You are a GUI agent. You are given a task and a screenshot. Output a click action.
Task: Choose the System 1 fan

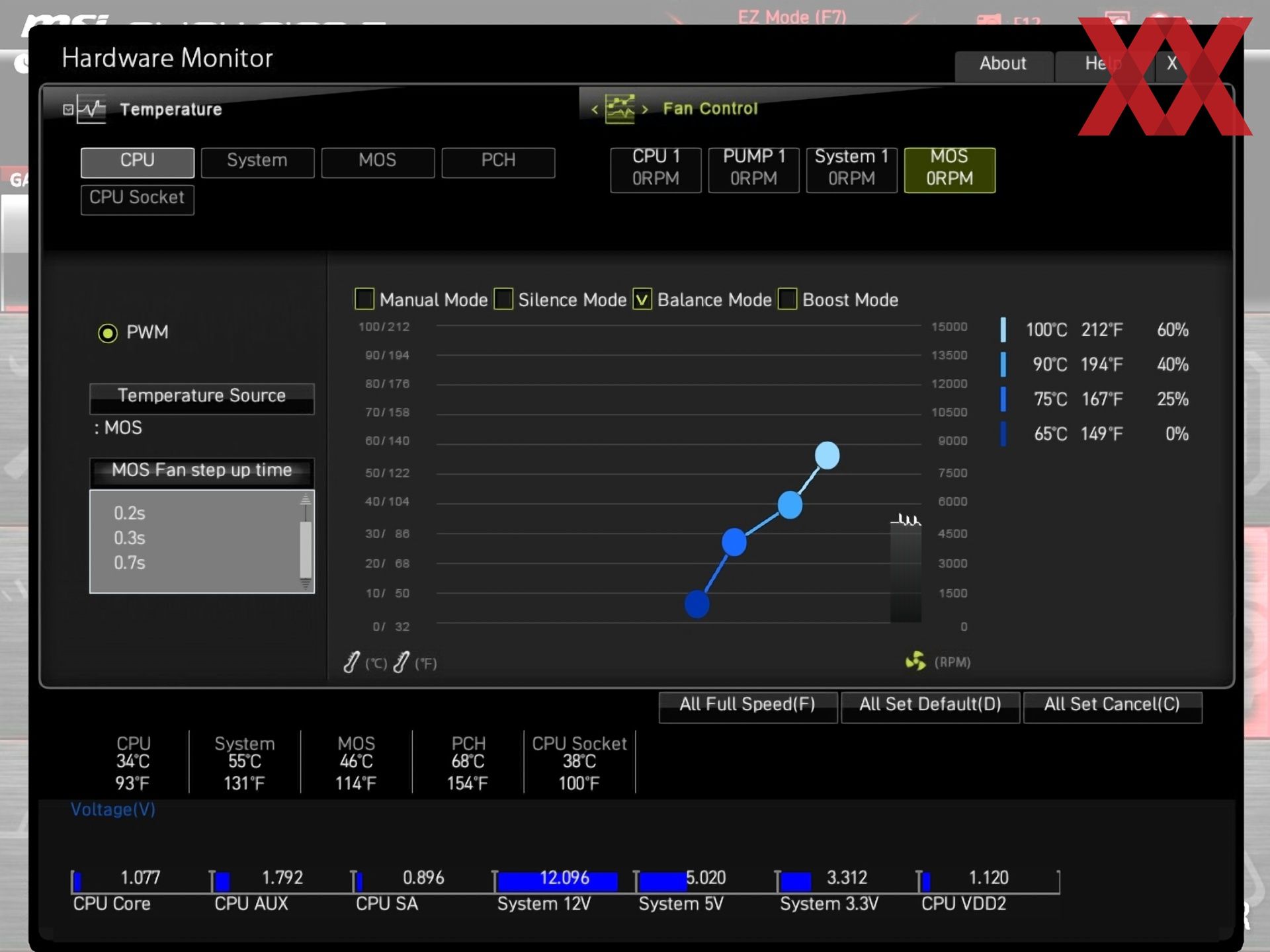851,170
